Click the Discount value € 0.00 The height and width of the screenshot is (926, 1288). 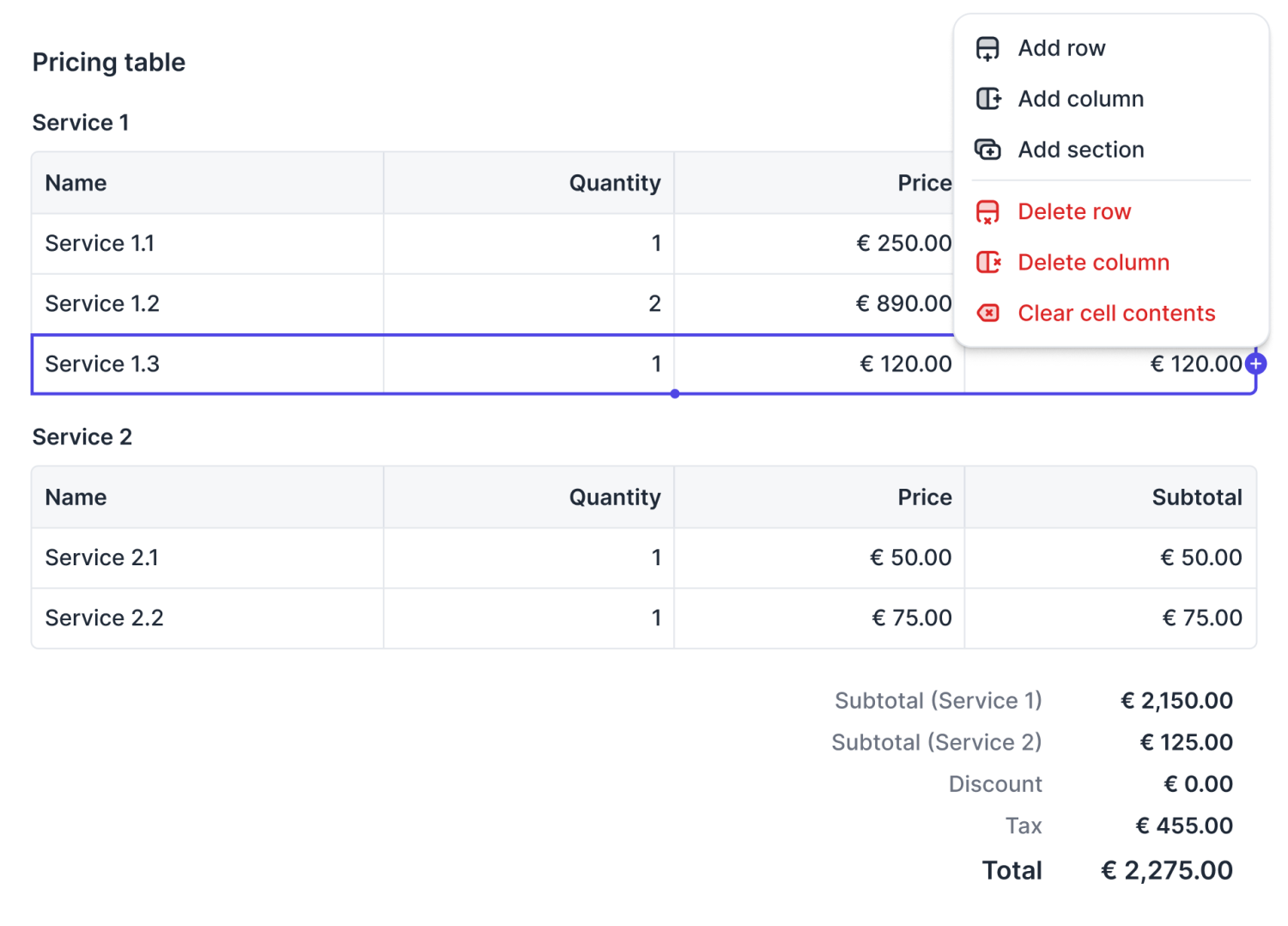1198,784
